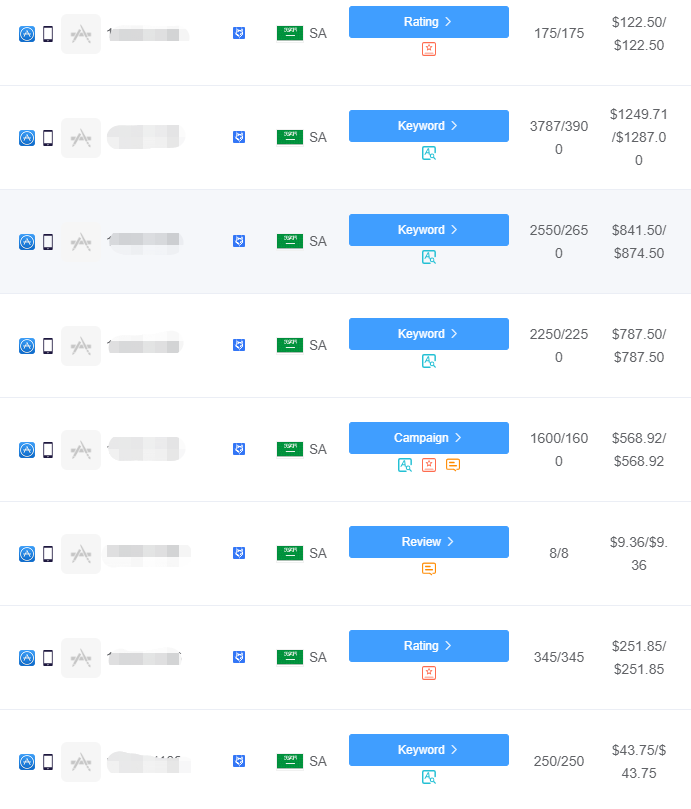This screenshot has width=691, height=809.
Task: Open the Rating button for the 345/345 order
Action: click(429, 646)
